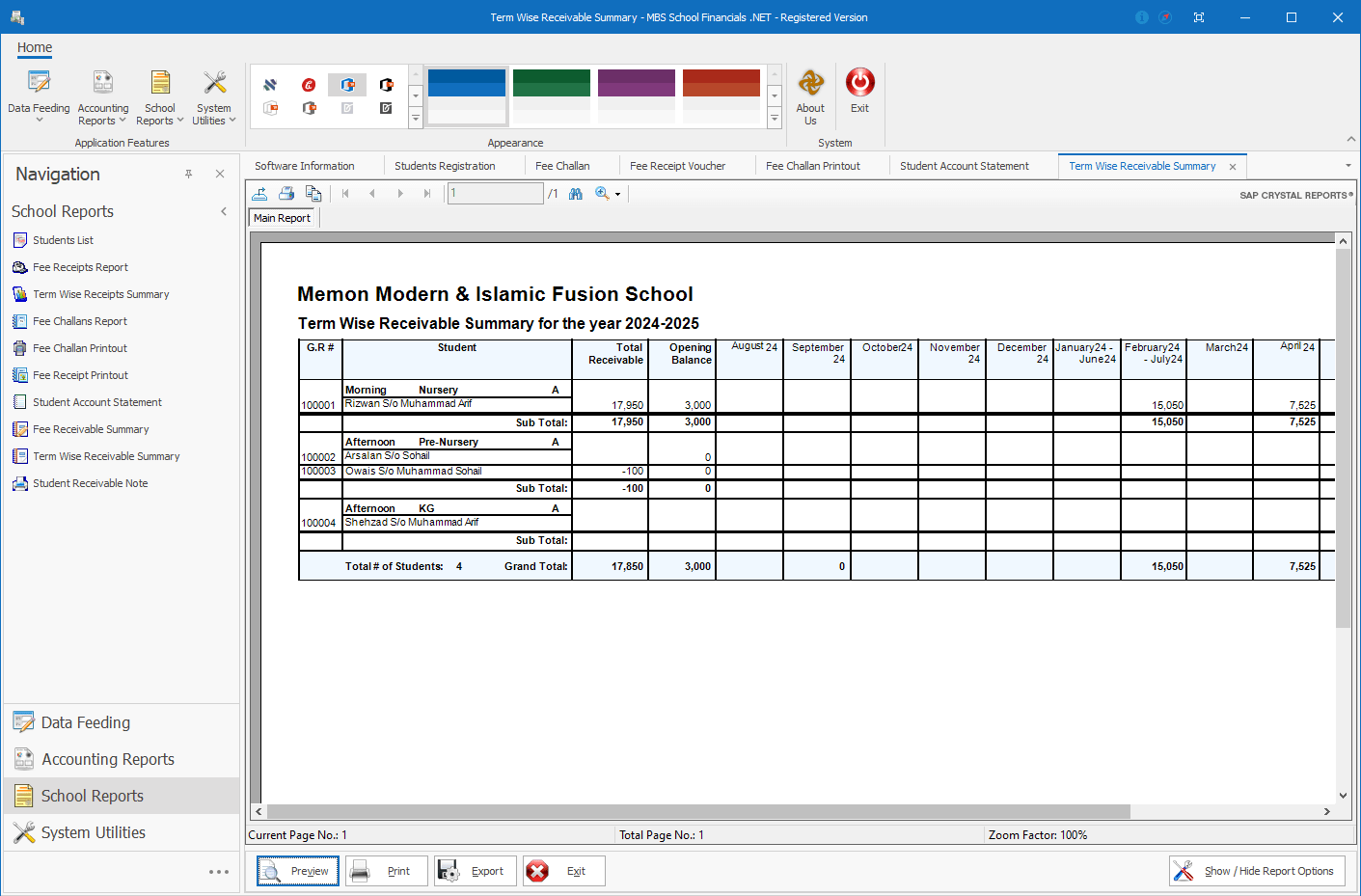Open Fee Challan Printout from navigation list
This screenshot has width=1361, height=896.
(x=80, y=348)
